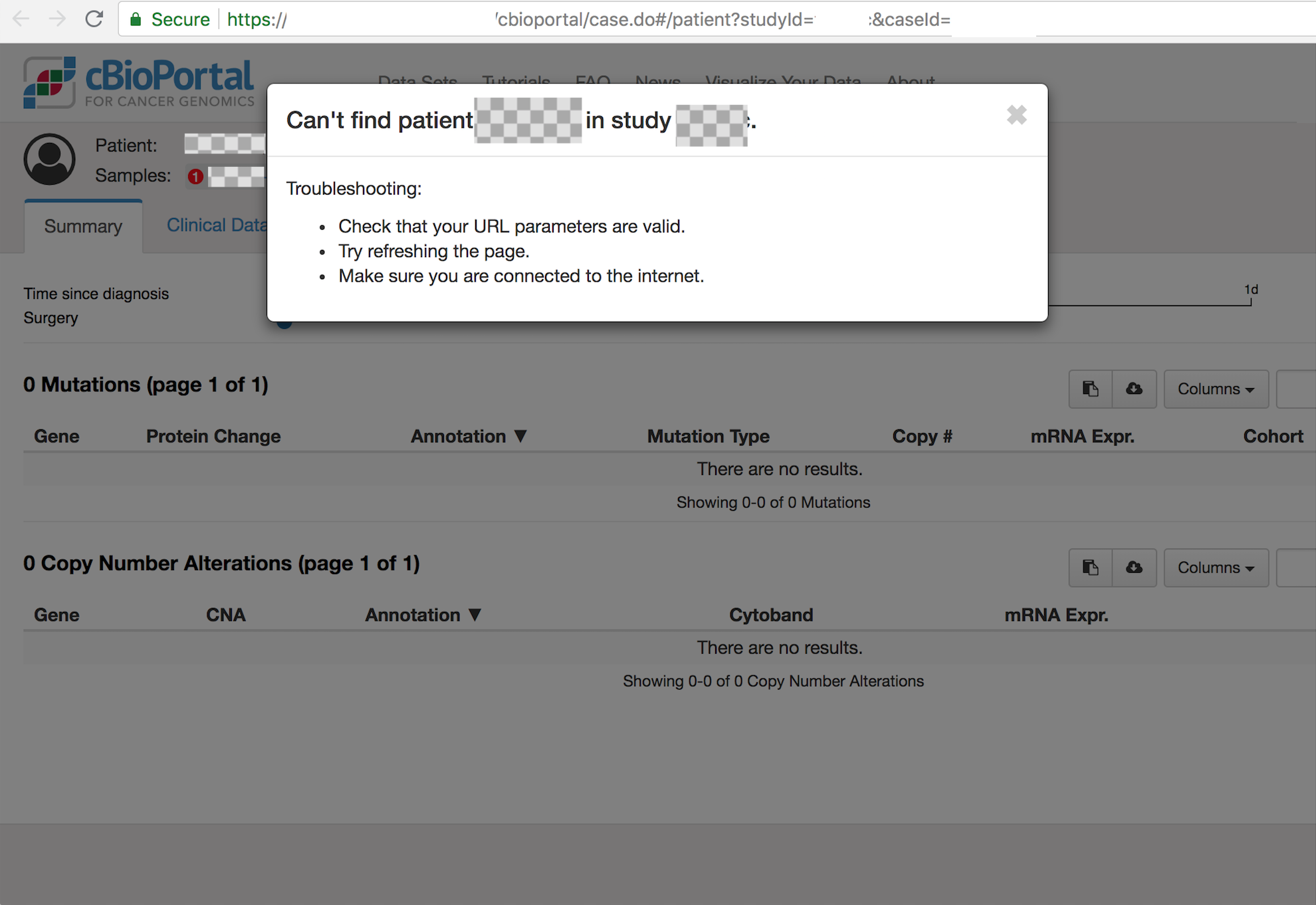This screenshot has width=1316, height=905.
Task: Go back using browser back arrow
Action: tap(21, 19)
